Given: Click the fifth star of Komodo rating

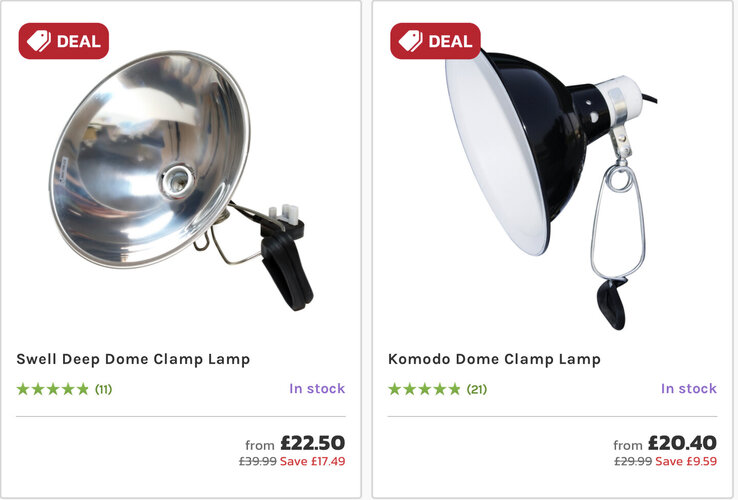Looking at the screenshot, I should 454,389.
